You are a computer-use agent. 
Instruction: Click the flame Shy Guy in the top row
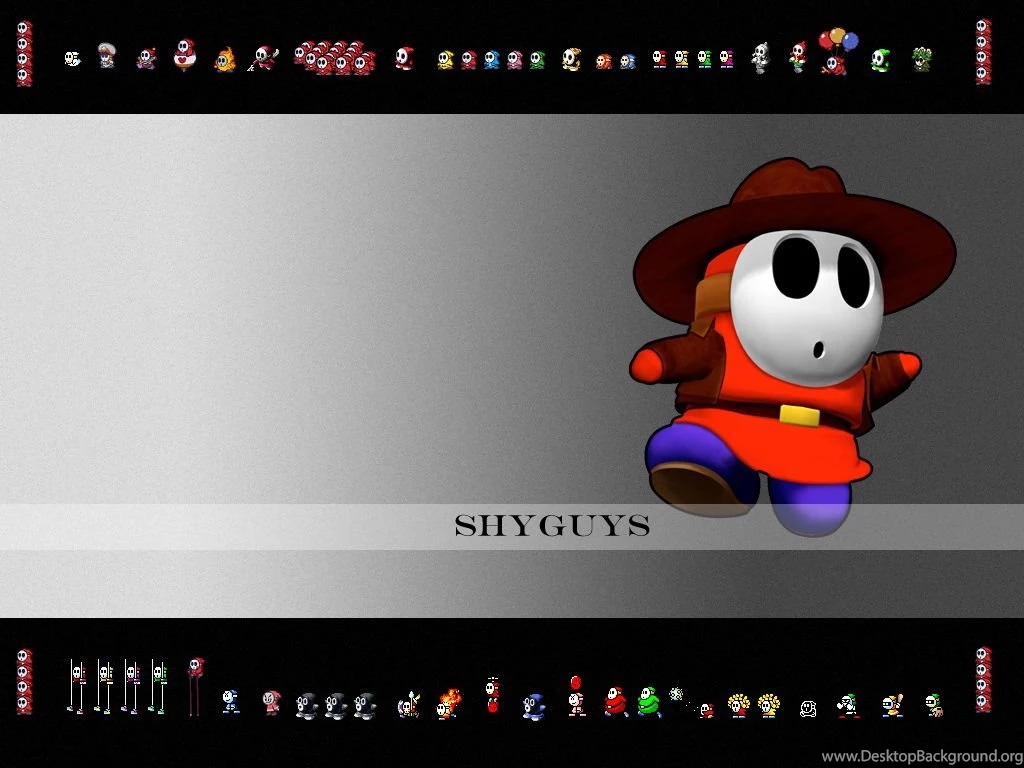click(x=225, y=59)
